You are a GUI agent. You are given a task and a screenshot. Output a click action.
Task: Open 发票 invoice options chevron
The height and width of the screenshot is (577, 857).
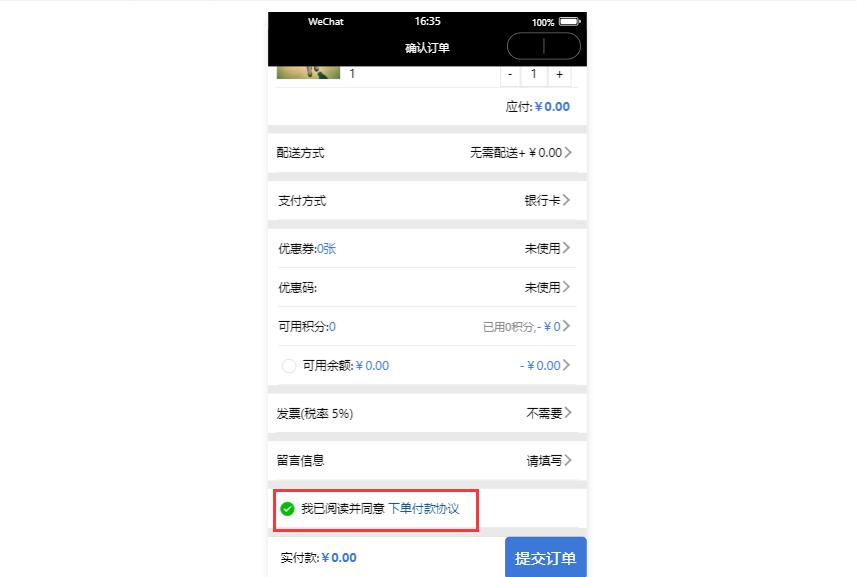pos(568,413)
